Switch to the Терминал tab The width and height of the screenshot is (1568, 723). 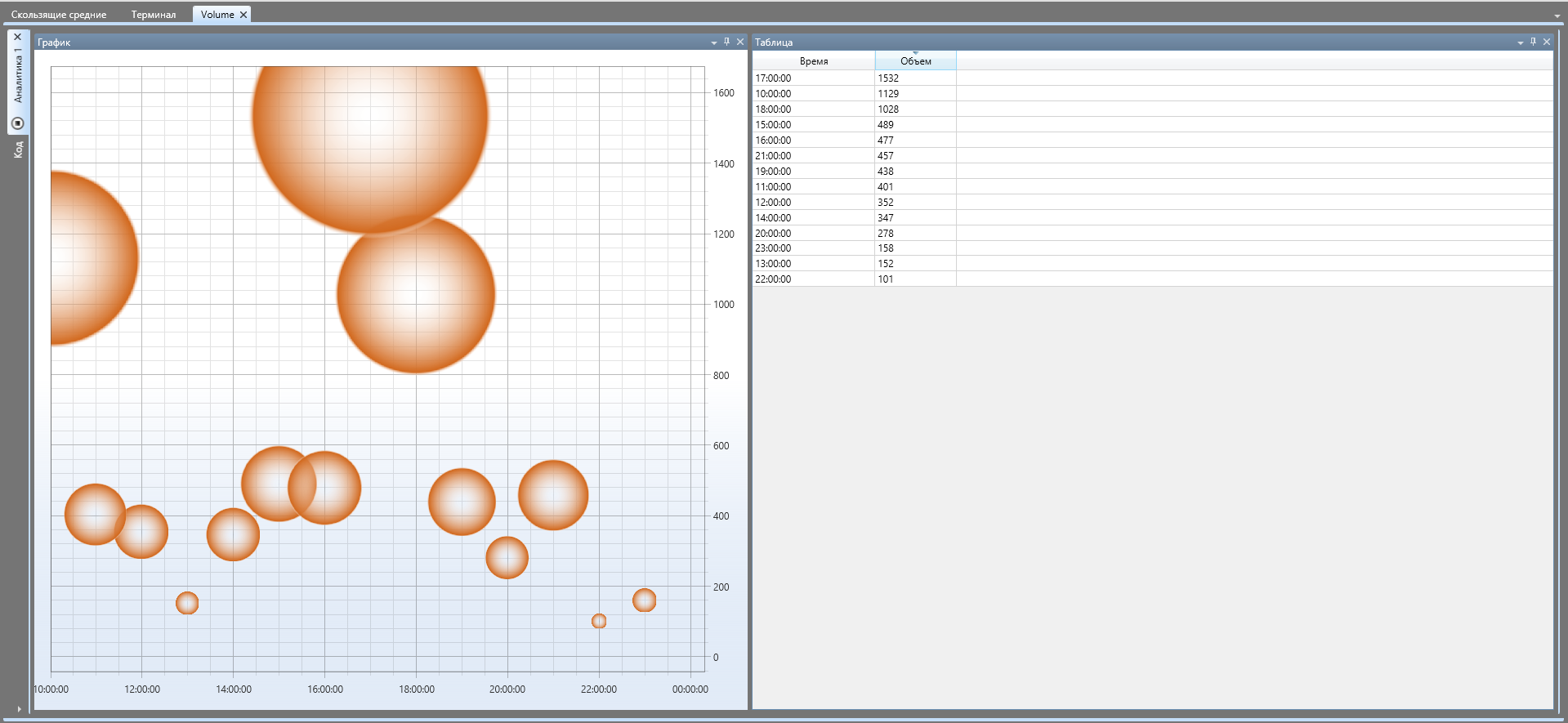pos(154,15)
